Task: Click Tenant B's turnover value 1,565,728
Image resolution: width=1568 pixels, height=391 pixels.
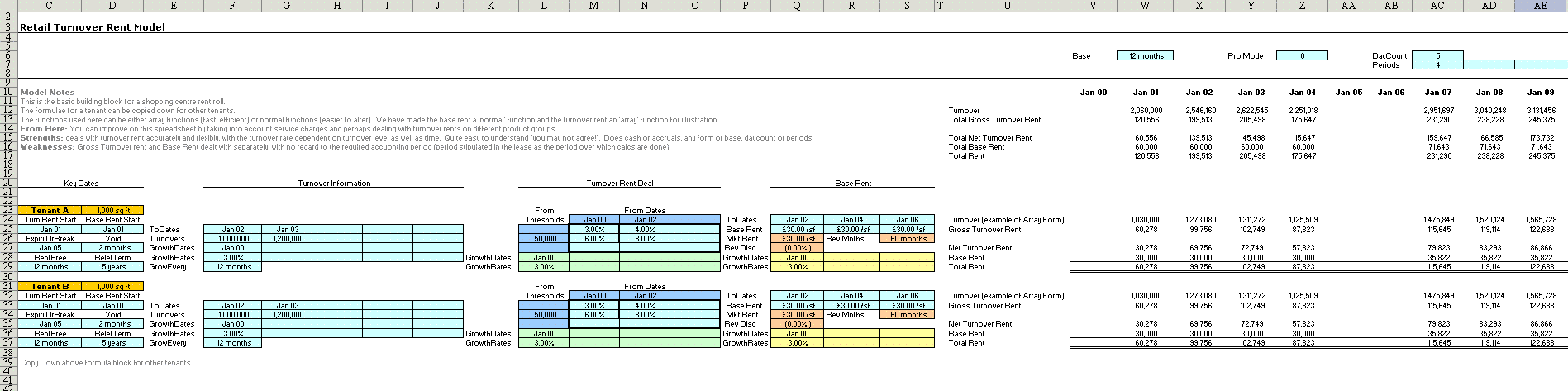Action: click(1542, 295)
